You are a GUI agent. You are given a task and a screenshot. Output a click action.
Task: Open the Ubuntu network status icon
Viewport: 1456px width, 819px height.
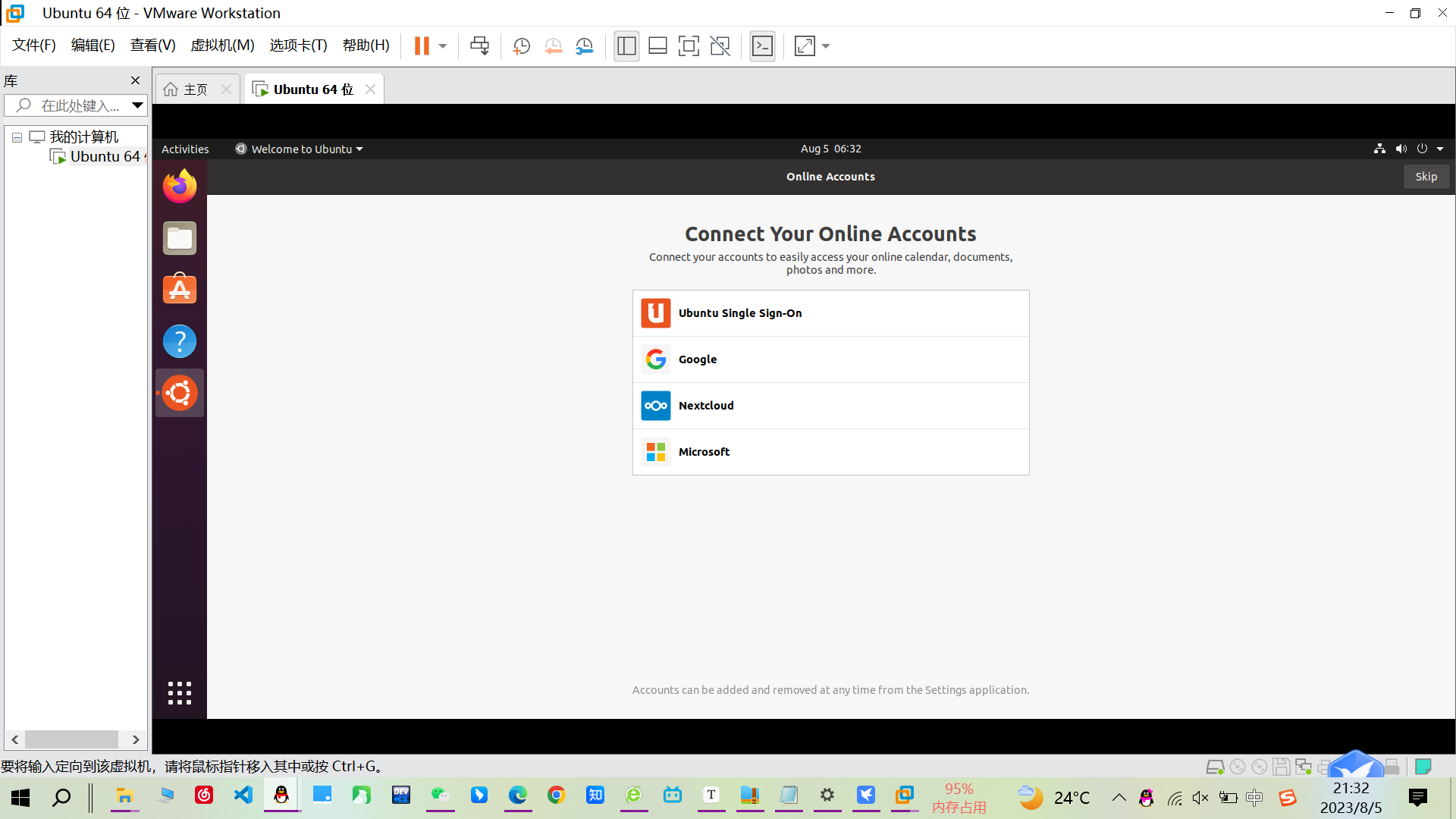[x=1379, y=149]
